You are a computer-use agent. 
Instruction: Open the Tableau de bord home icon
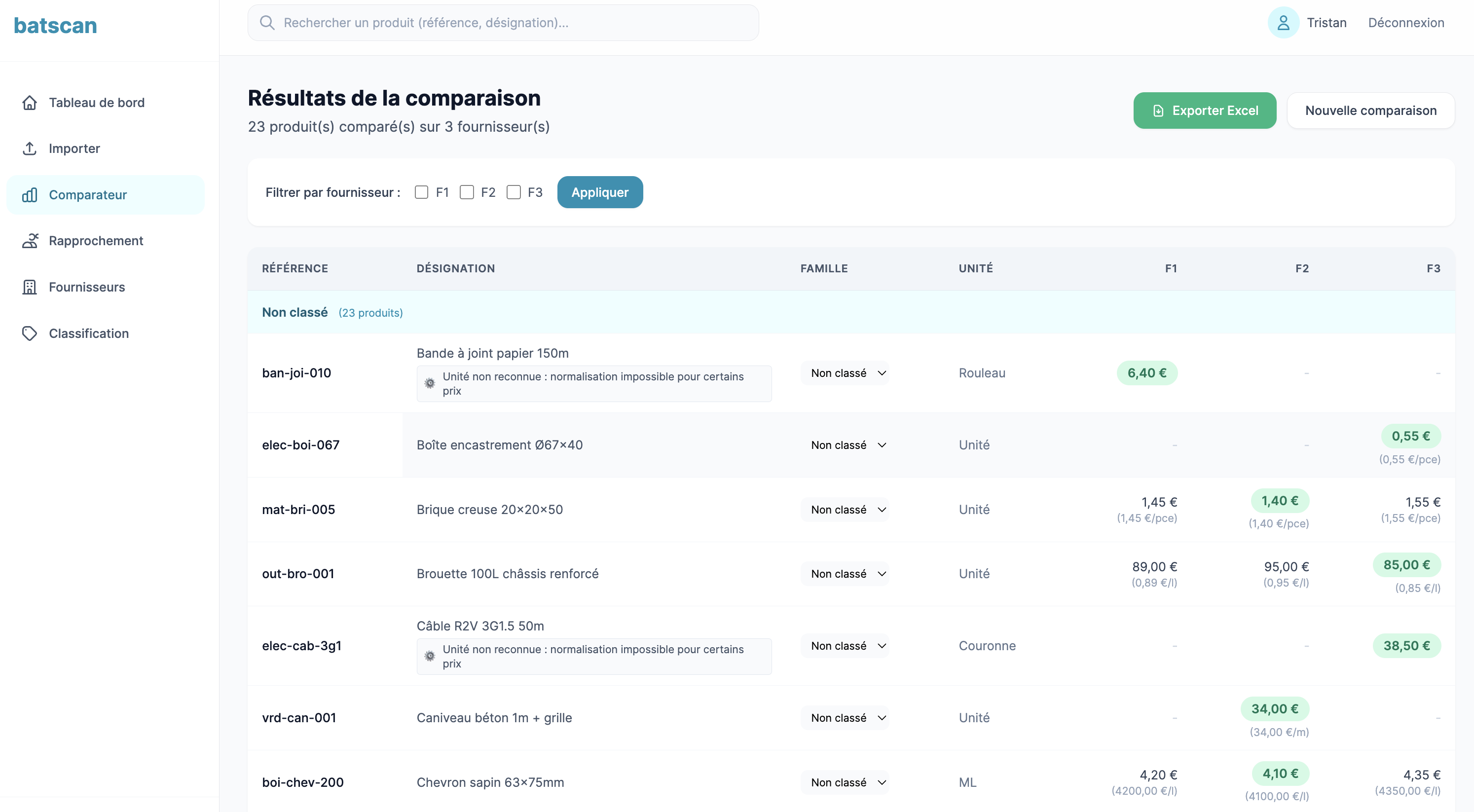pos(30,103)
